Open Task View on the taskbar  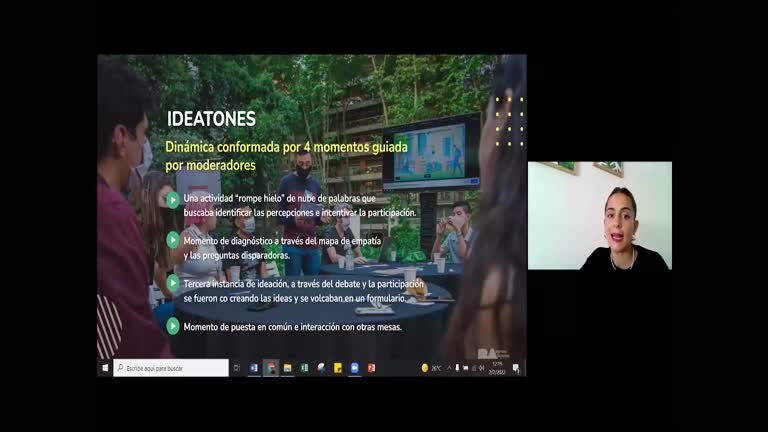[x=237, y=368]
